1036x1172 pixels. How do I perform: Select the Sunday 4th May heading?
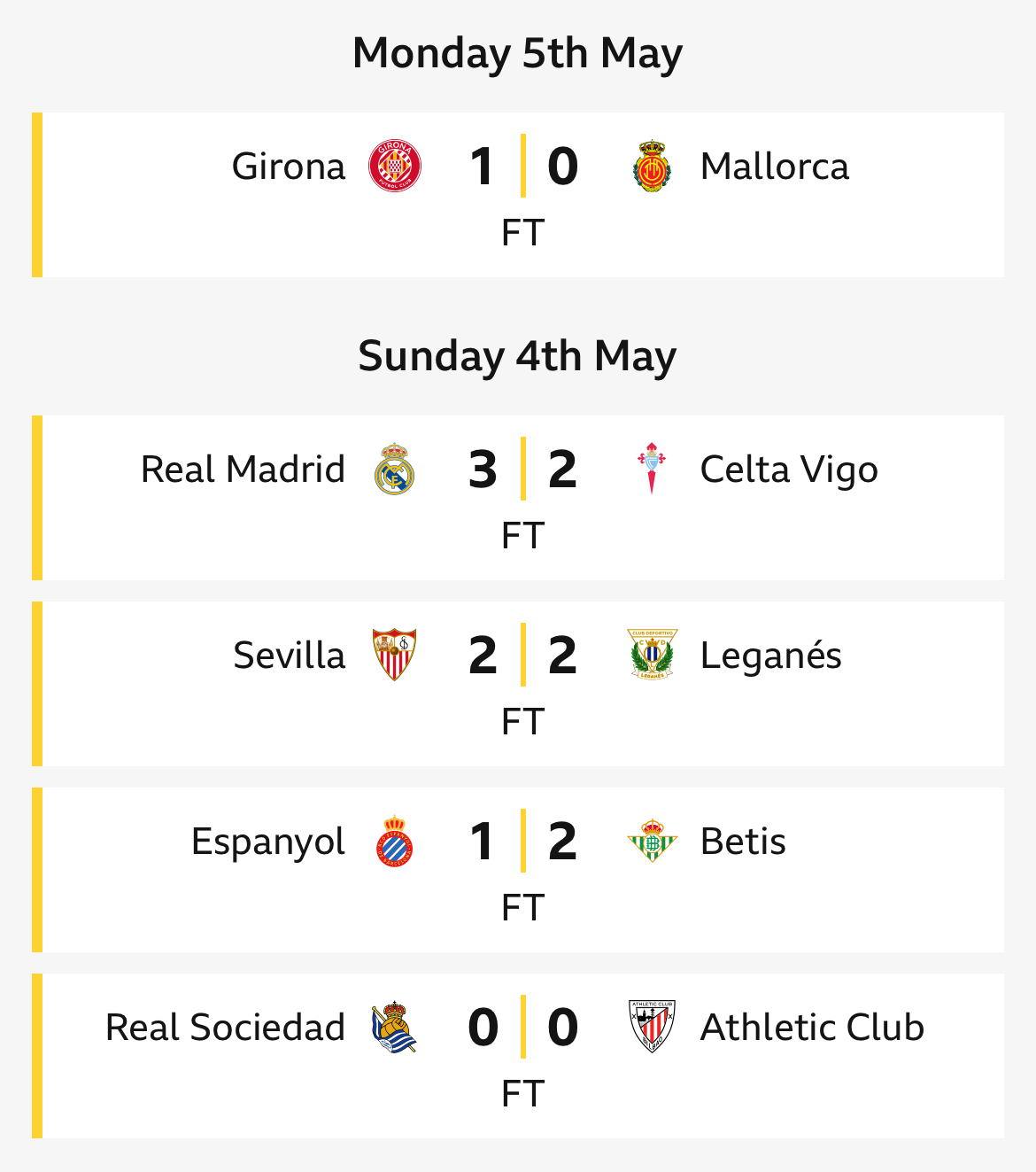[x=517, y=356]
